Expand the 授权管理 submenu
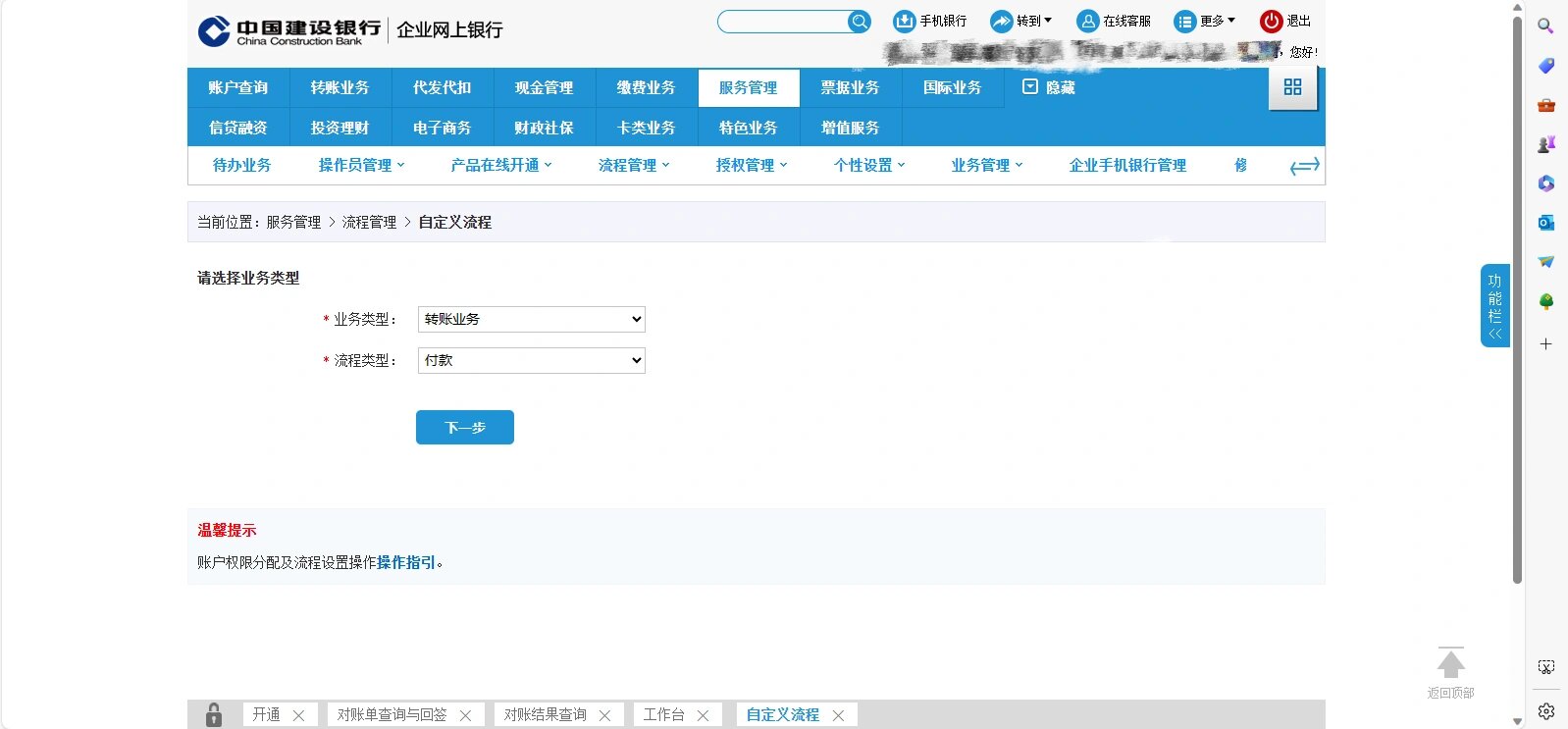Screen dimensions: 1568x729 pyautogui.click(x=752, y=165)
